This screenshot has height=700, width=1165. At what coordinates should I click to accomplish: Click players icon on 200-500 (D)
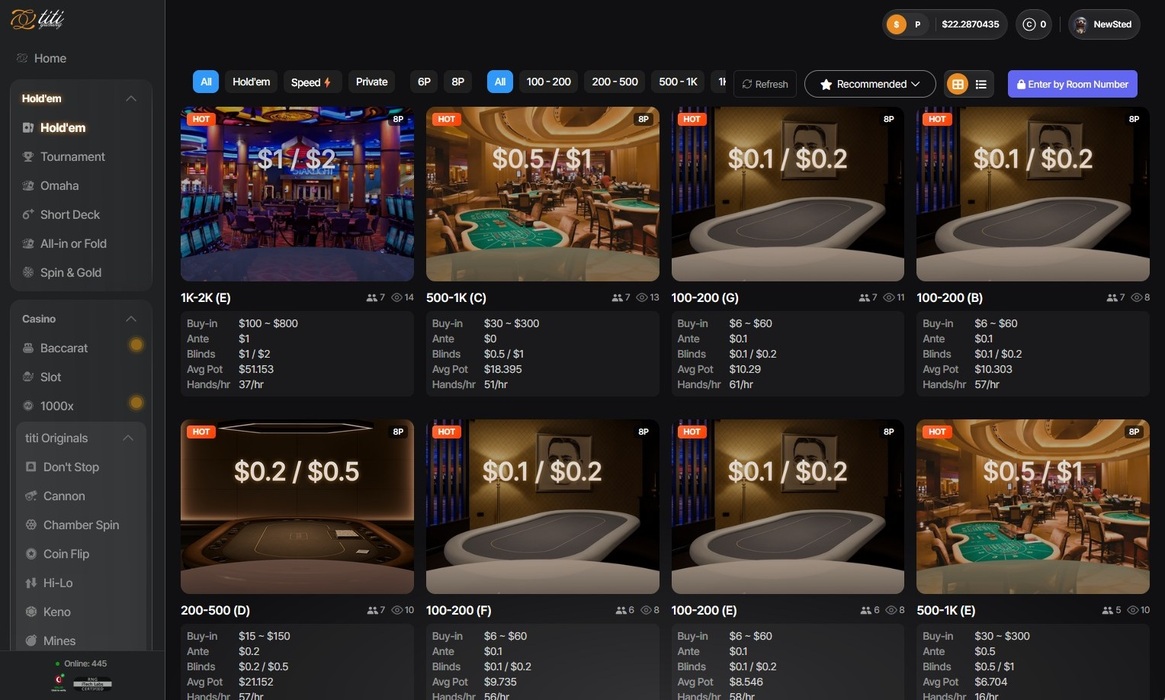click(x=371, y=610)
